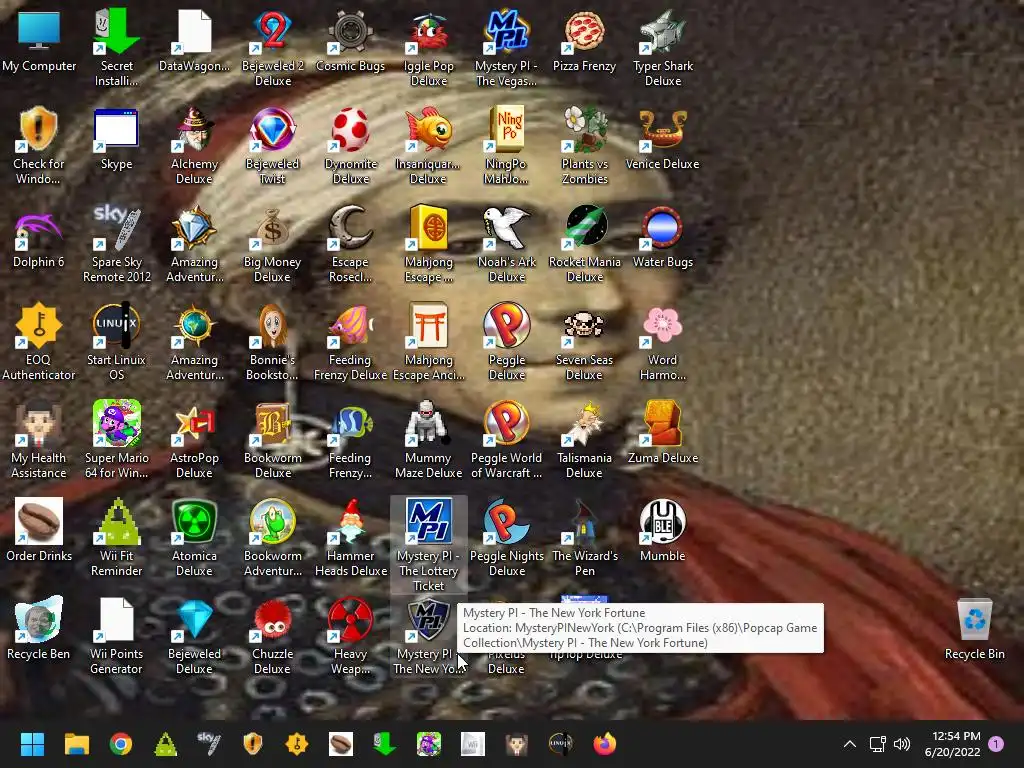Screen dimensions: 1024x768
Task: Select the Iggle Pop Deluxe icon
Action: coord(428,47)
